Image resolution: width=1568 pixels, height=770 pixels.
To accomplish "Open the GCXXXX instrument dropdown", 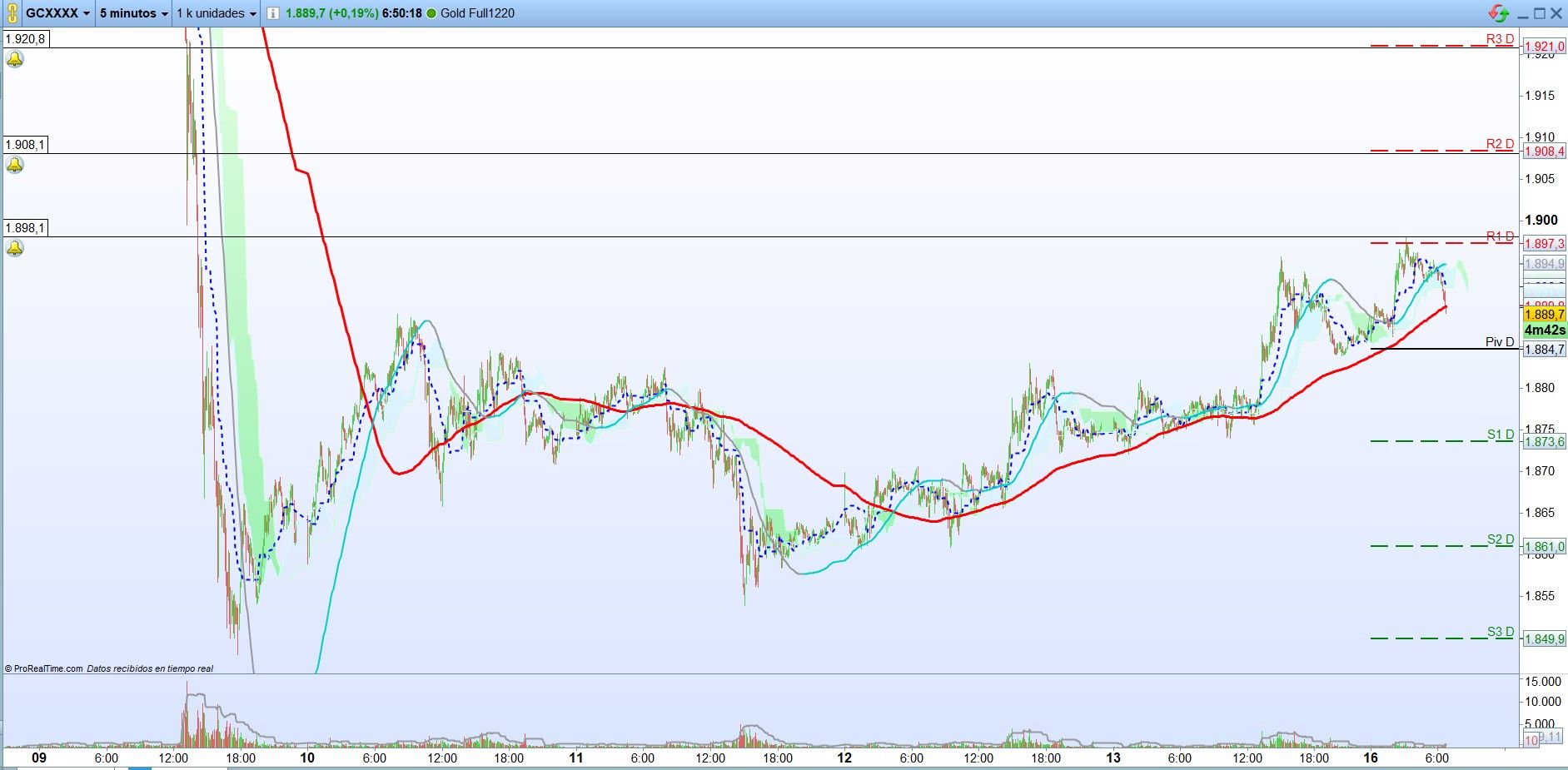I will [57, 13].
